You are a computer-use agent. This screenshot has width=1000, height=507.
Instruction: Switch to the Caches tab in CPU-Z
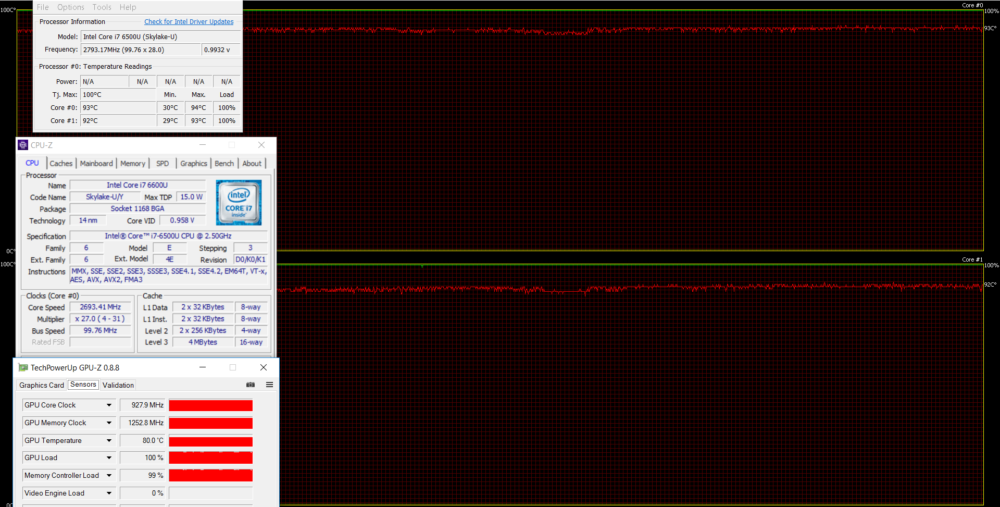[61, 163]
